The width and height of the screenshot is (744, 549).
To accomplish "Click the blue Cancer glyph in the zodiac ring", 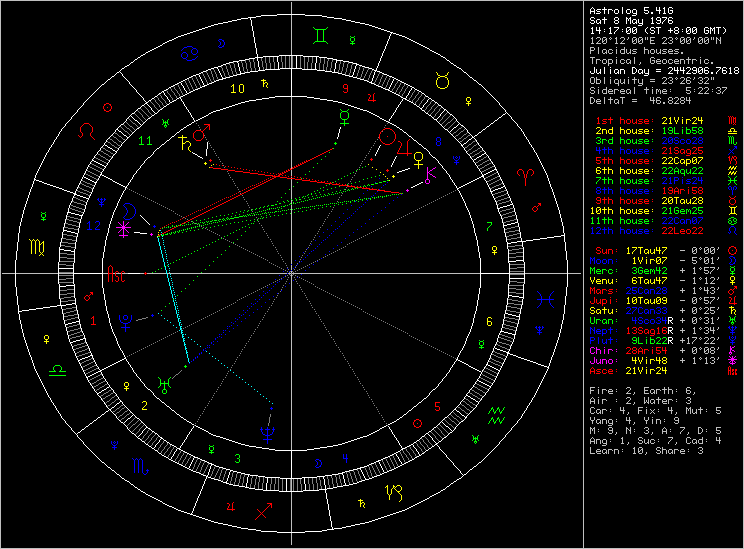I will pos(189,53).
